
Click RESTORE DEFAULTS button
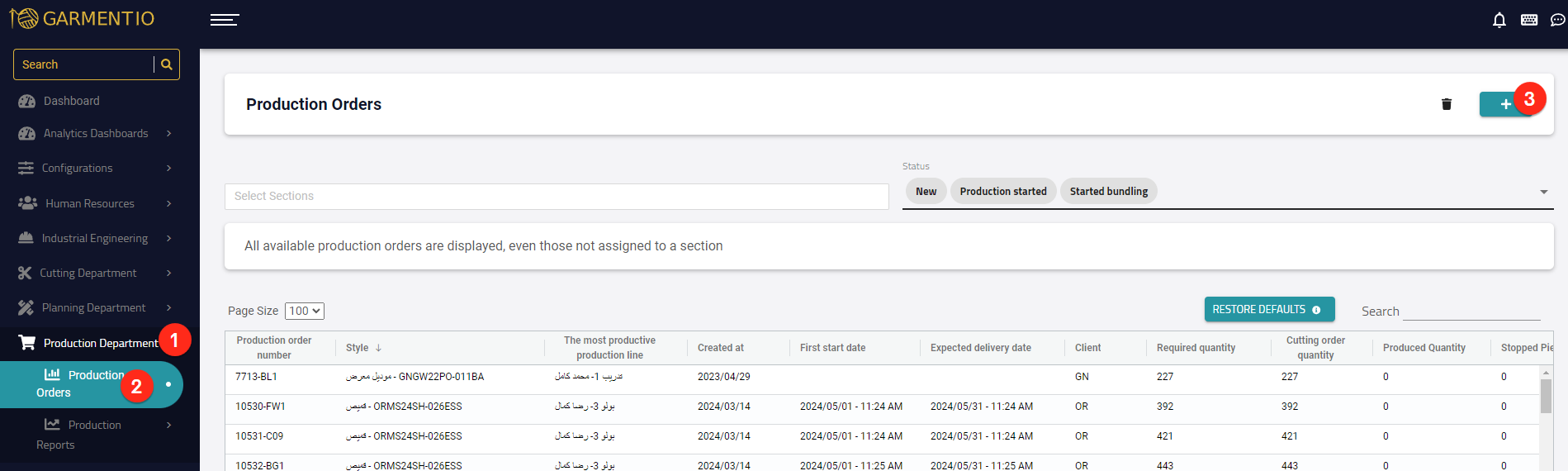pos(1269,309)
